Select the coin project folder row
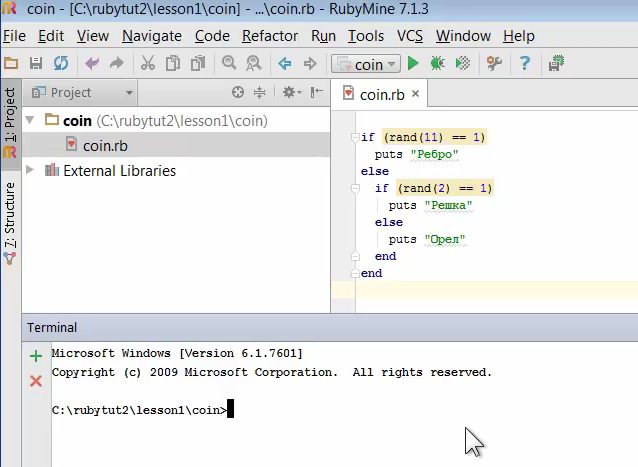The image size is (638, 467). pyautogui.click(x=176, y=120)
